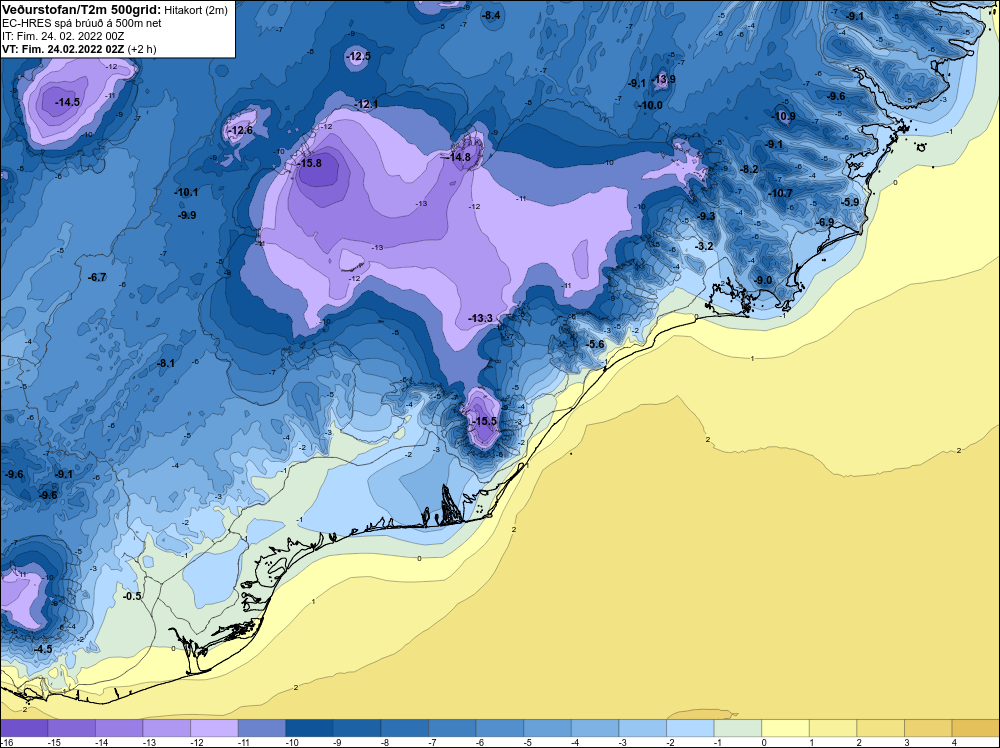The image size is (1000, 748).
Task: Select legend swatch between -7 and -6
Action: tap(452, 728)
